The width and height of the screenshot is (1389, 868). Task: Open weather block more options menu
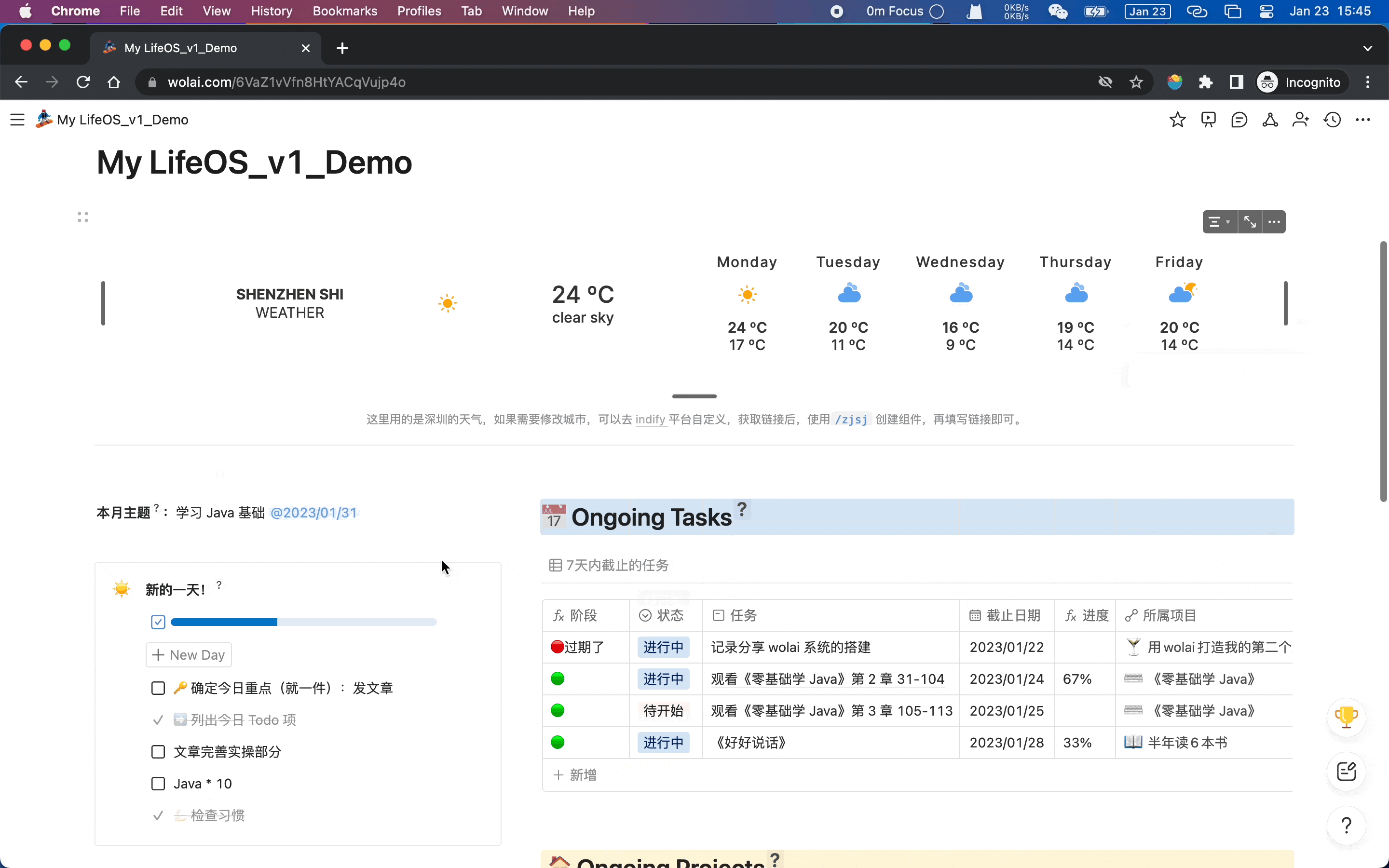[x=1274, y=222]
